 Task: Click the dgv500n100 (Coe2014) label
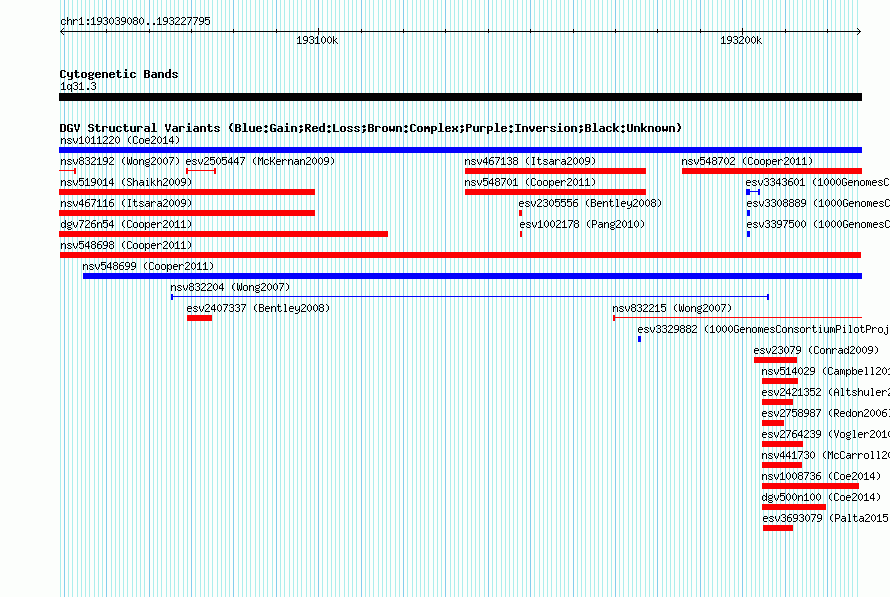click(x=821, y=497)
